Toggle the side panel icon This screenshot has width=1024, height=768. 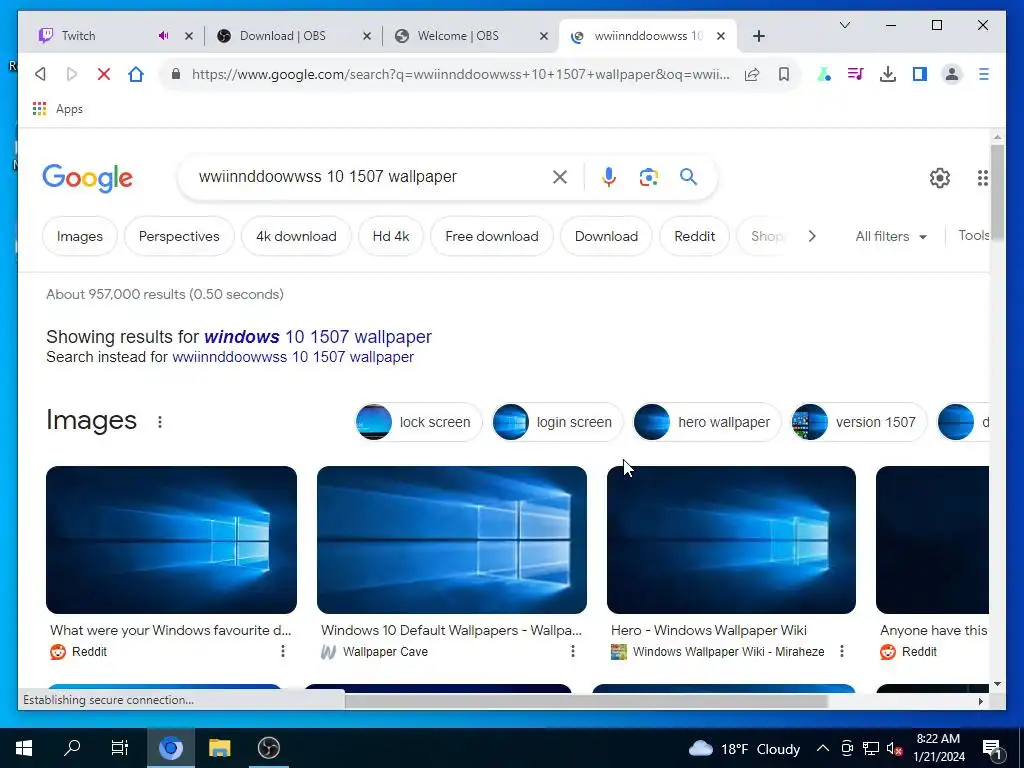920,74
